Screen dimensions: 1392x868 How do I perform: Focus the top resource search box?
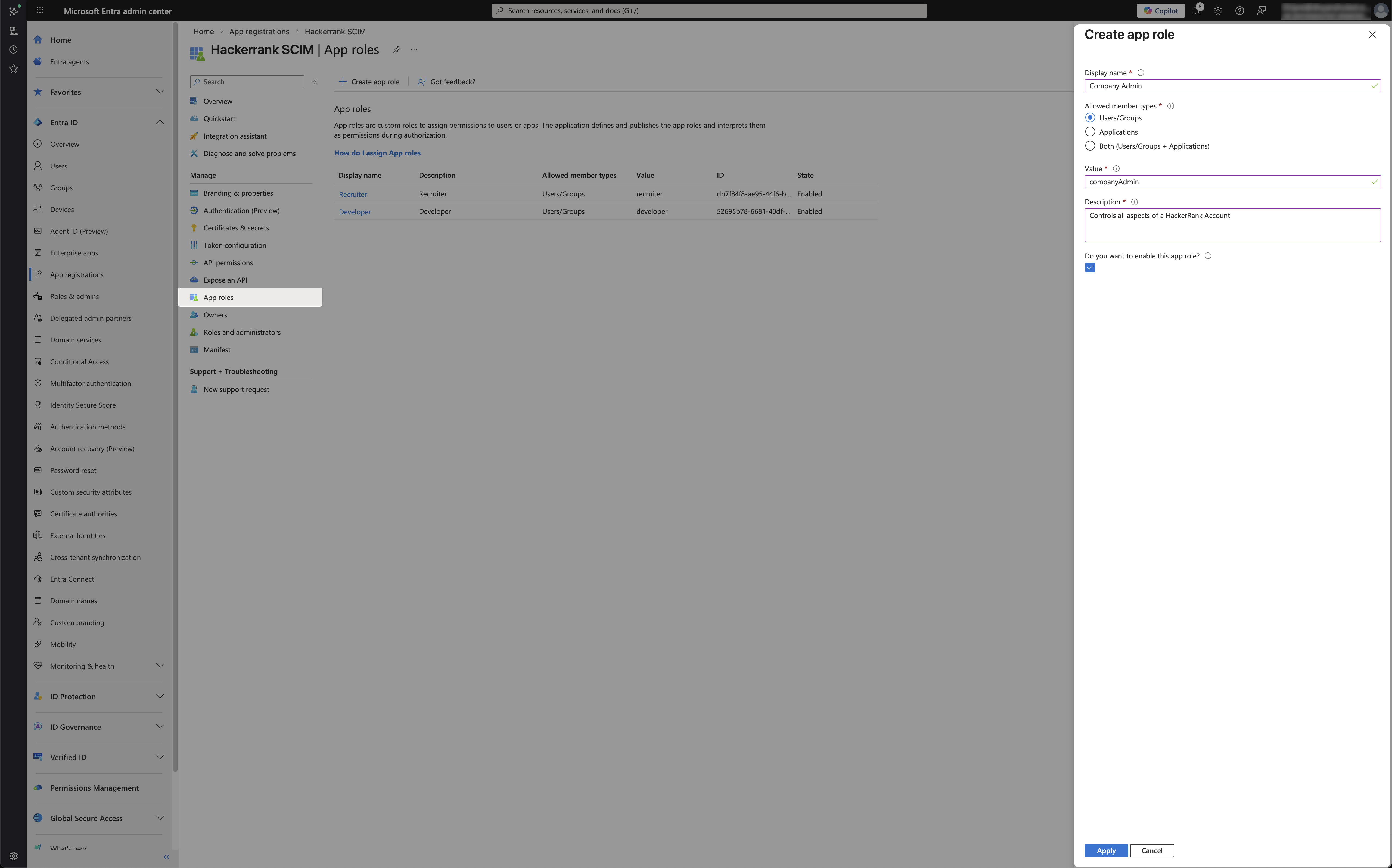click(709, 10)
